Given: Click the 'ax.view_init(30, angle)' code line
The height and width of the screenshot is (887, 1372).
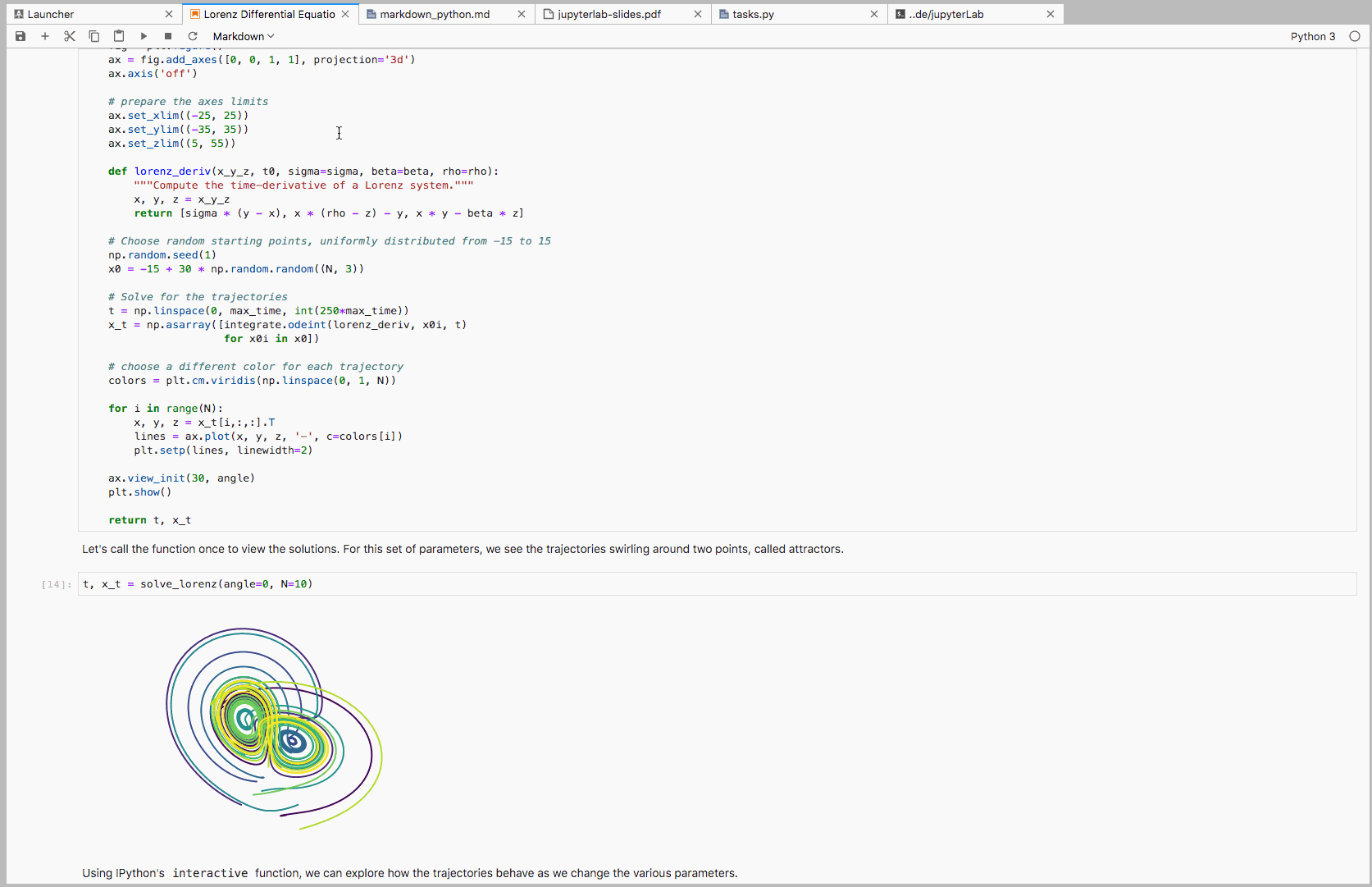Looking at the screenshot, I should 181,478.
